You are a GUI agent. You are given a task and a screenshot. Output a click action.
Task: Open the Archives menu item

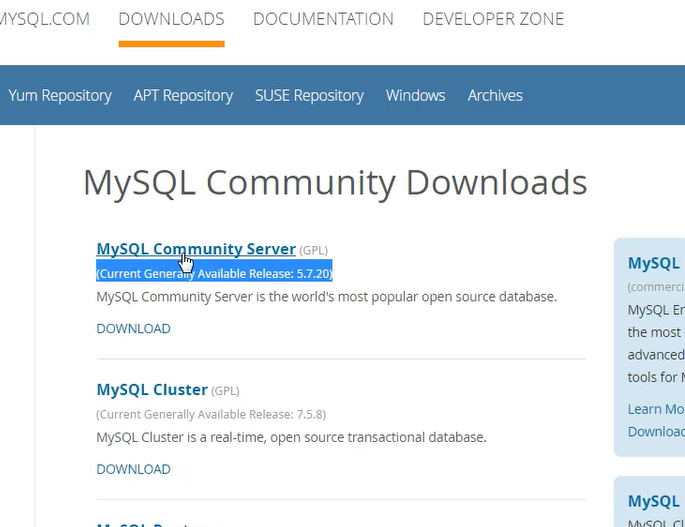coord(495,95)
